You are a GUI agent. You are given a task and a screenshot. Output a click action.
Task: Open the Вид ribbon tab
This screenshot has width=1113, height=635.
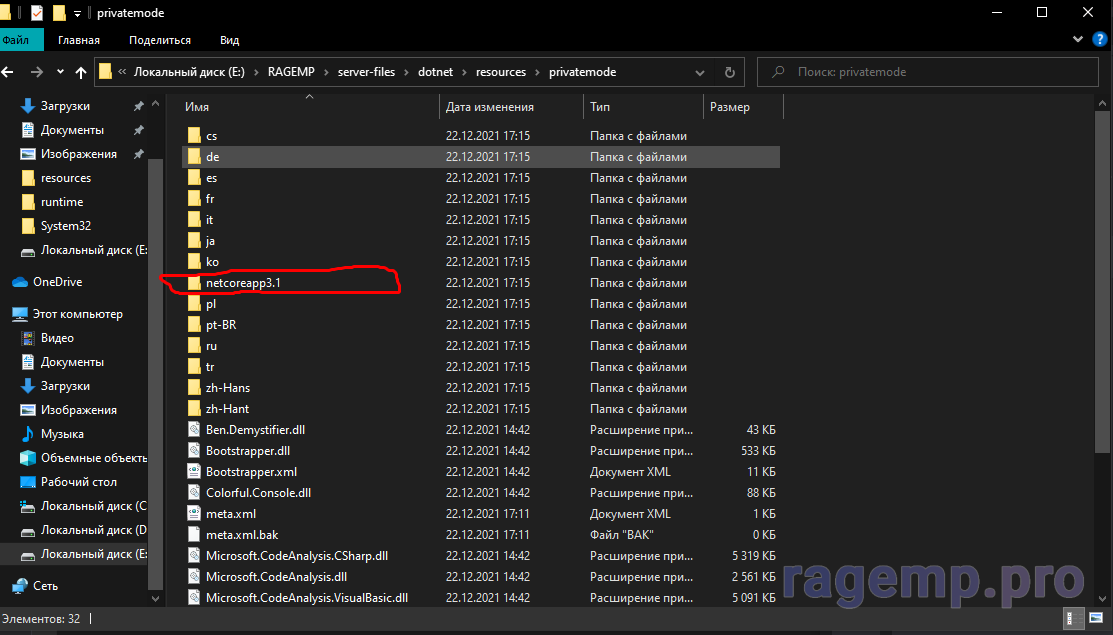click(x=229, y=40)
